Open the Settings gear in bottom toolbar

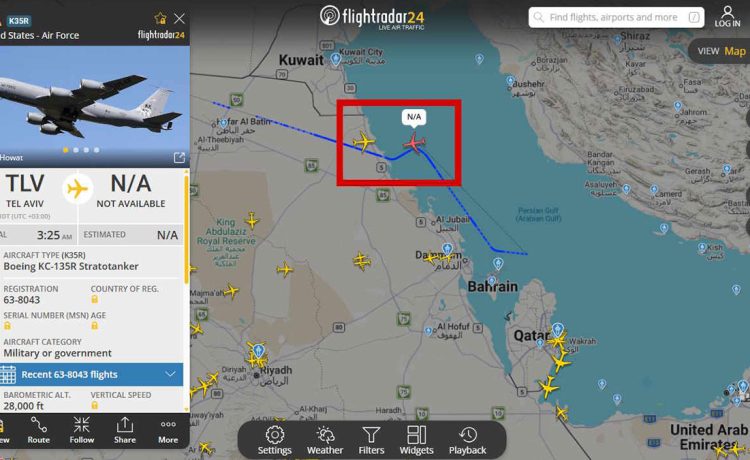pos(275,440)
